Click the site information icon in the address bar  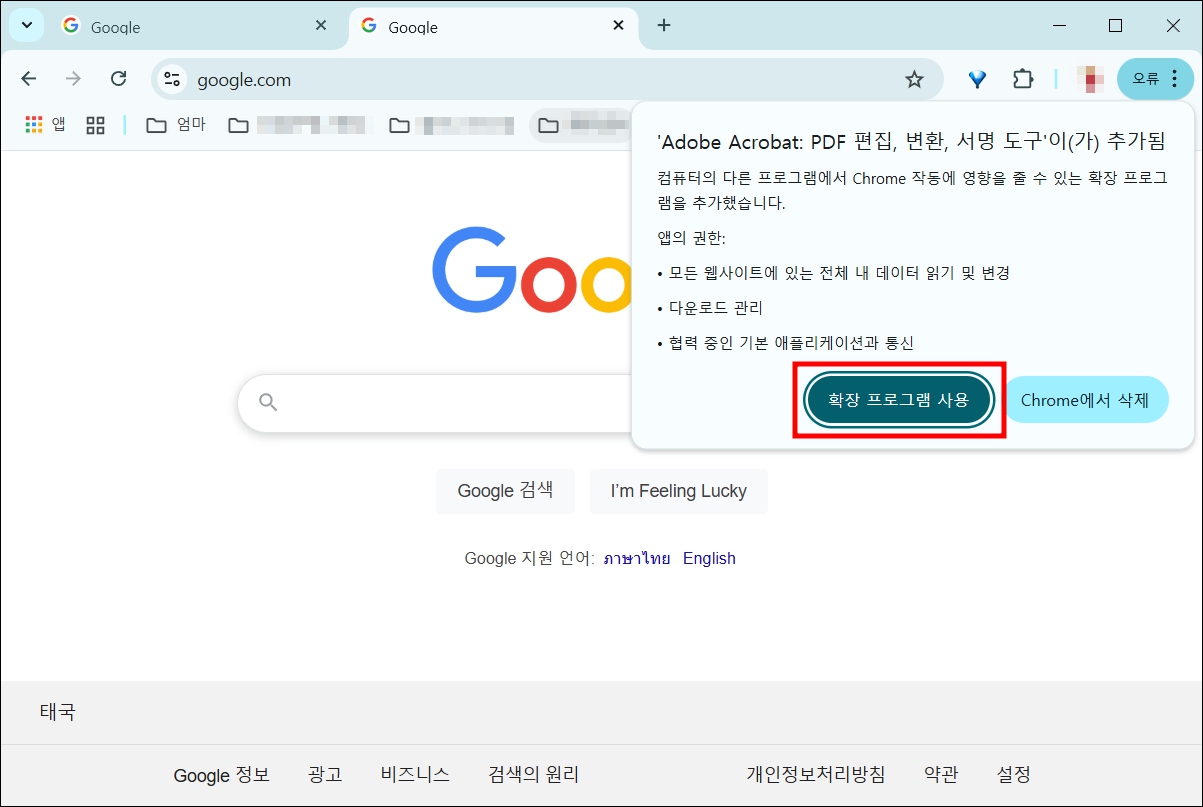pos(171,78)
